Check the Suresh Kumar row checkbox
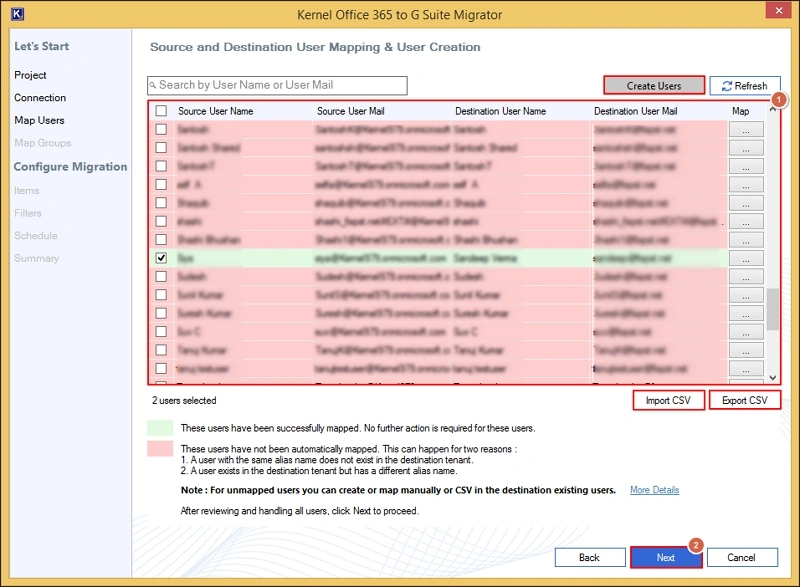This screenshot has height=587, width=800. click(x=161, y=313)
